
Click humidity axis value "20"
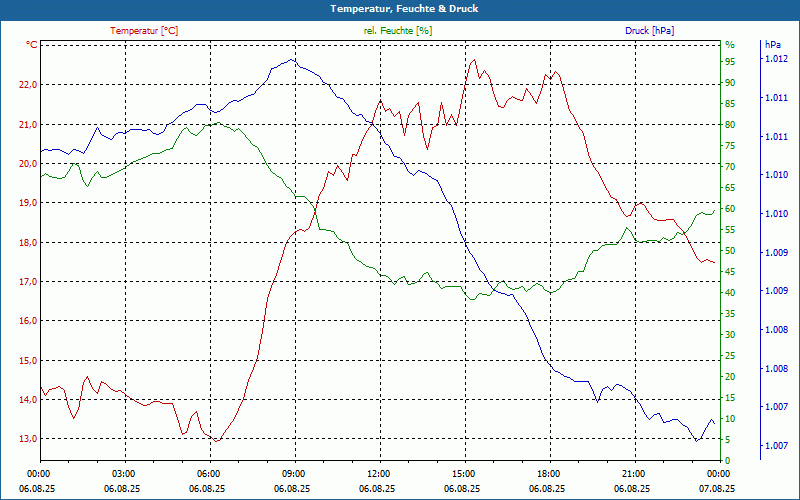730,377
